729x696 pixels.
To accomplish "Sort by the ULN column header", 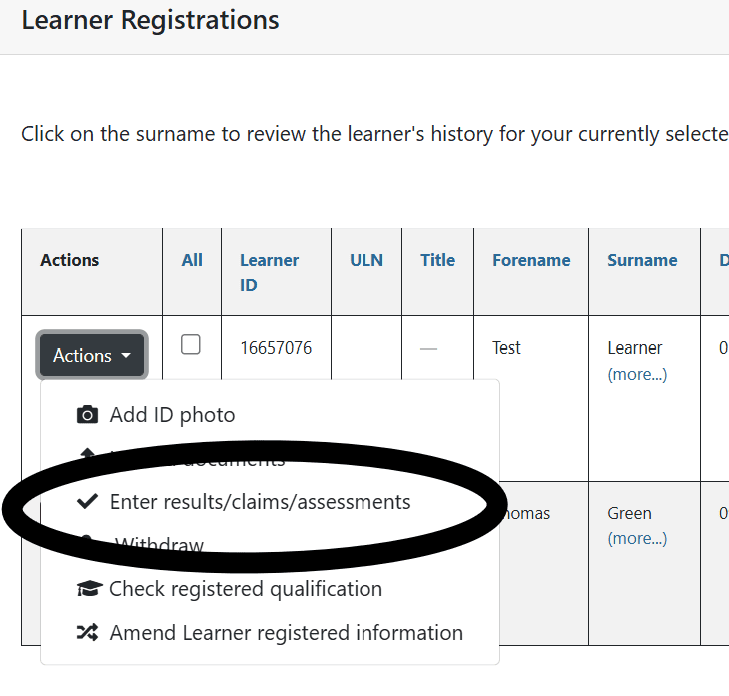I will (366, 260).
